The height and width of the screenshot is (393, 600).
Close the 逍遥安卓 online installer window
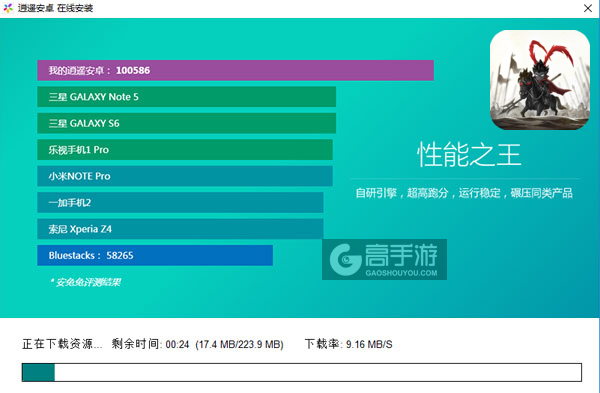coord(588,8)
